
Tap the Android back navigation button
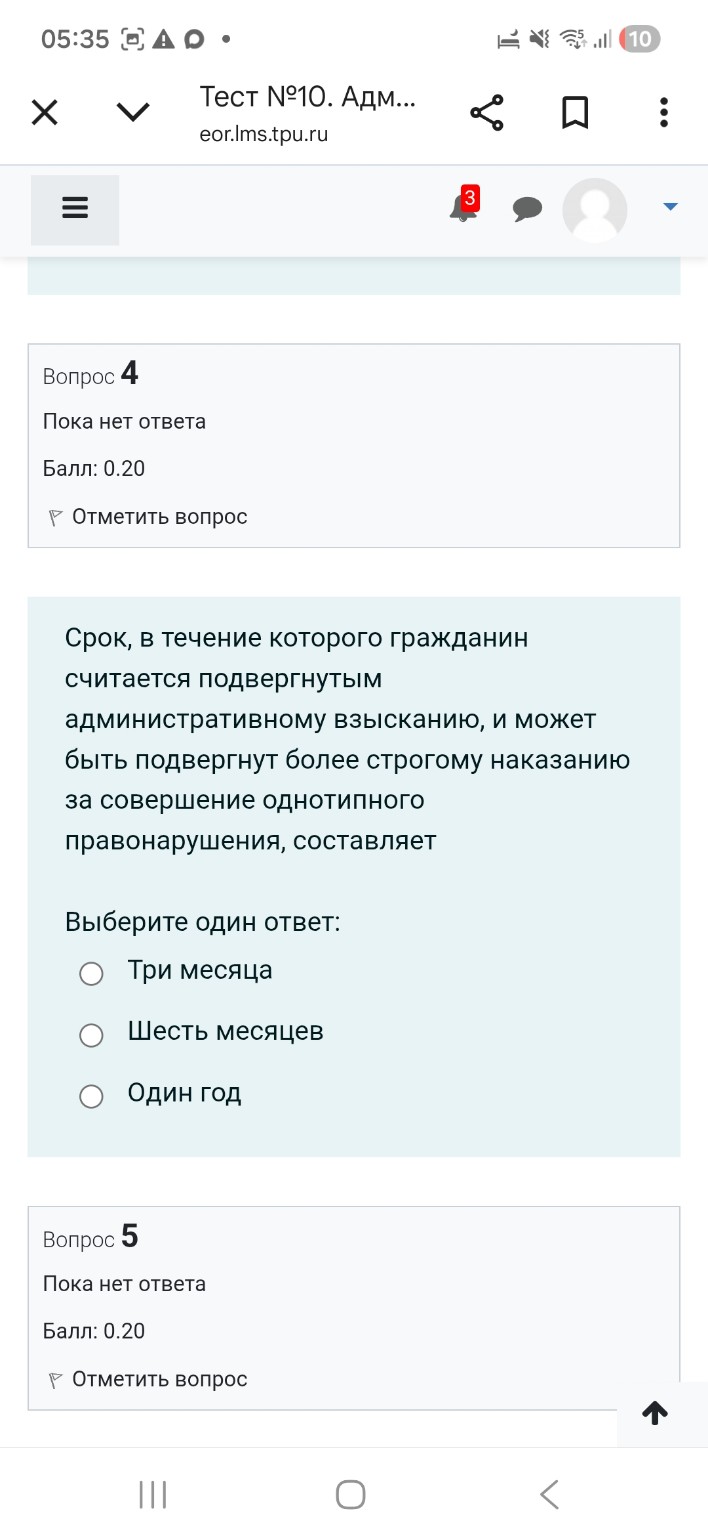[549, 1493]
